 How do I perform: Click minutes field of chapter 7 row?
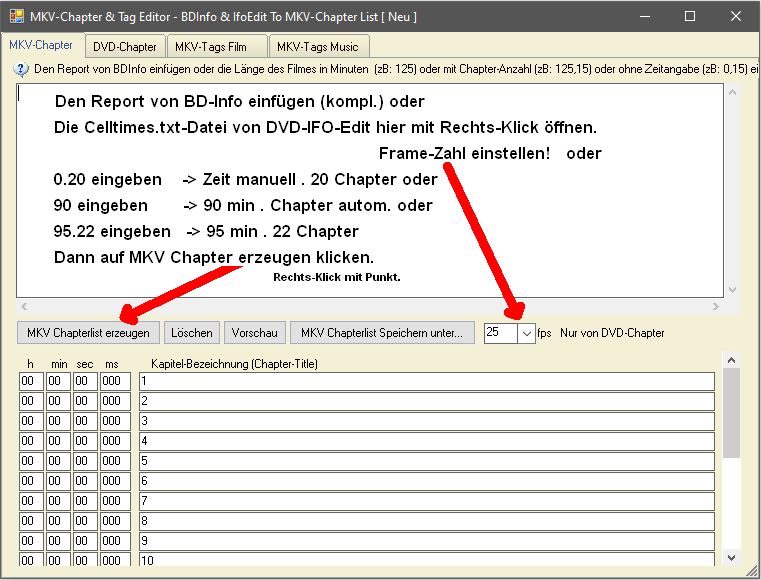tap(59, 501)
